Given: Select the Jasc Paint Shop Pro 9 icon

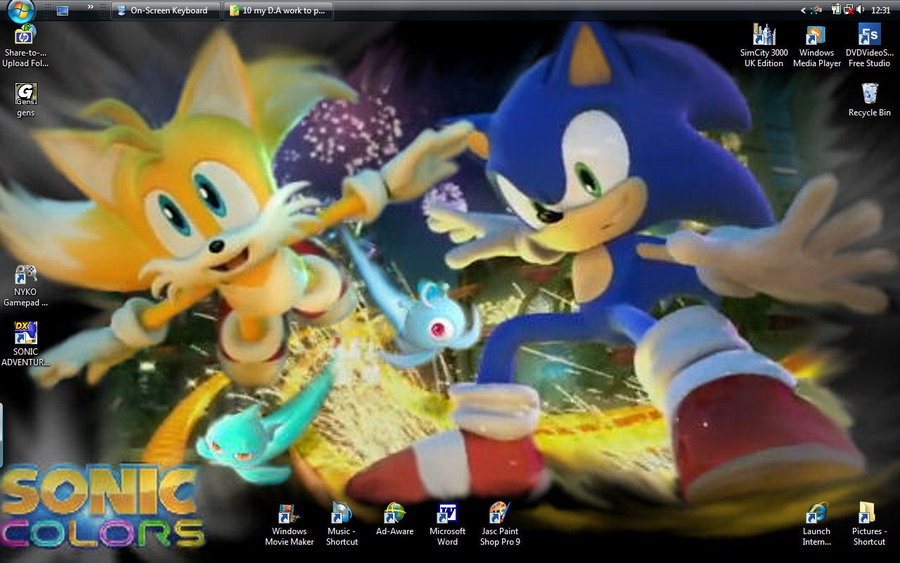Looking at the screenshot, I should coord(500,524).
